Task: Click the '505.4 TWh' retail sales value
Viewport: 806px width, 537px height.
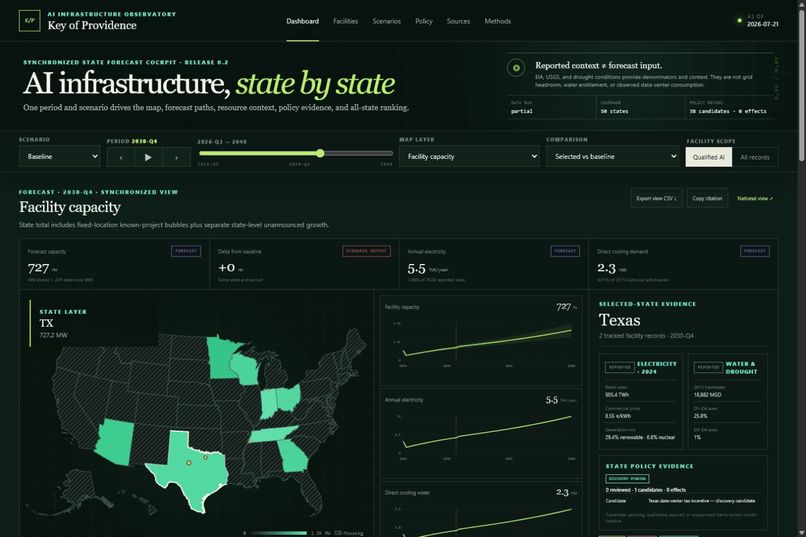Action: point(617,395)
